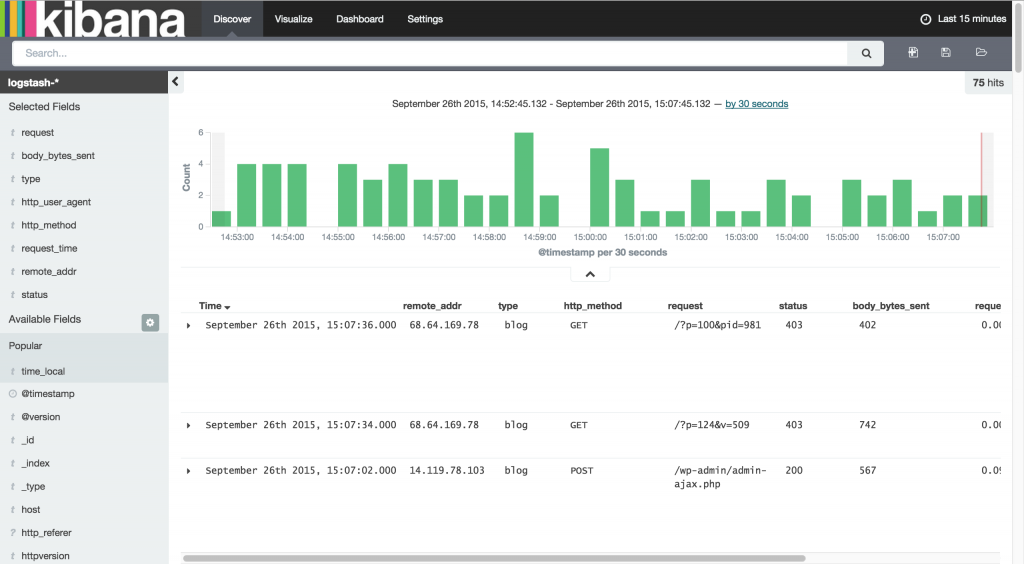Click question icon beside http_referer field

[x=12, y=533]
